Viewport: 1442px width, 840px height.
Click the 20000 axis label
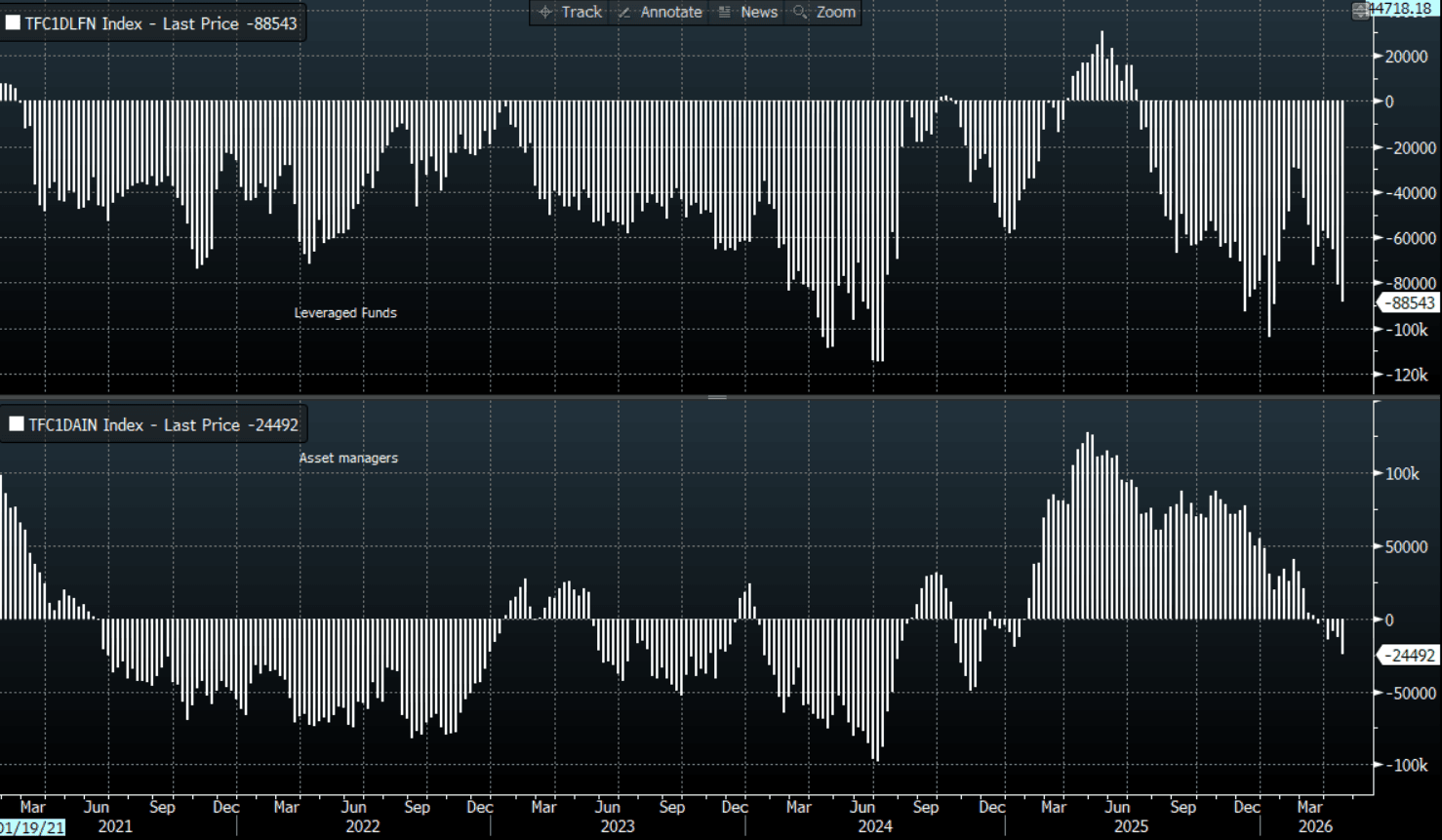point(1407,57)
